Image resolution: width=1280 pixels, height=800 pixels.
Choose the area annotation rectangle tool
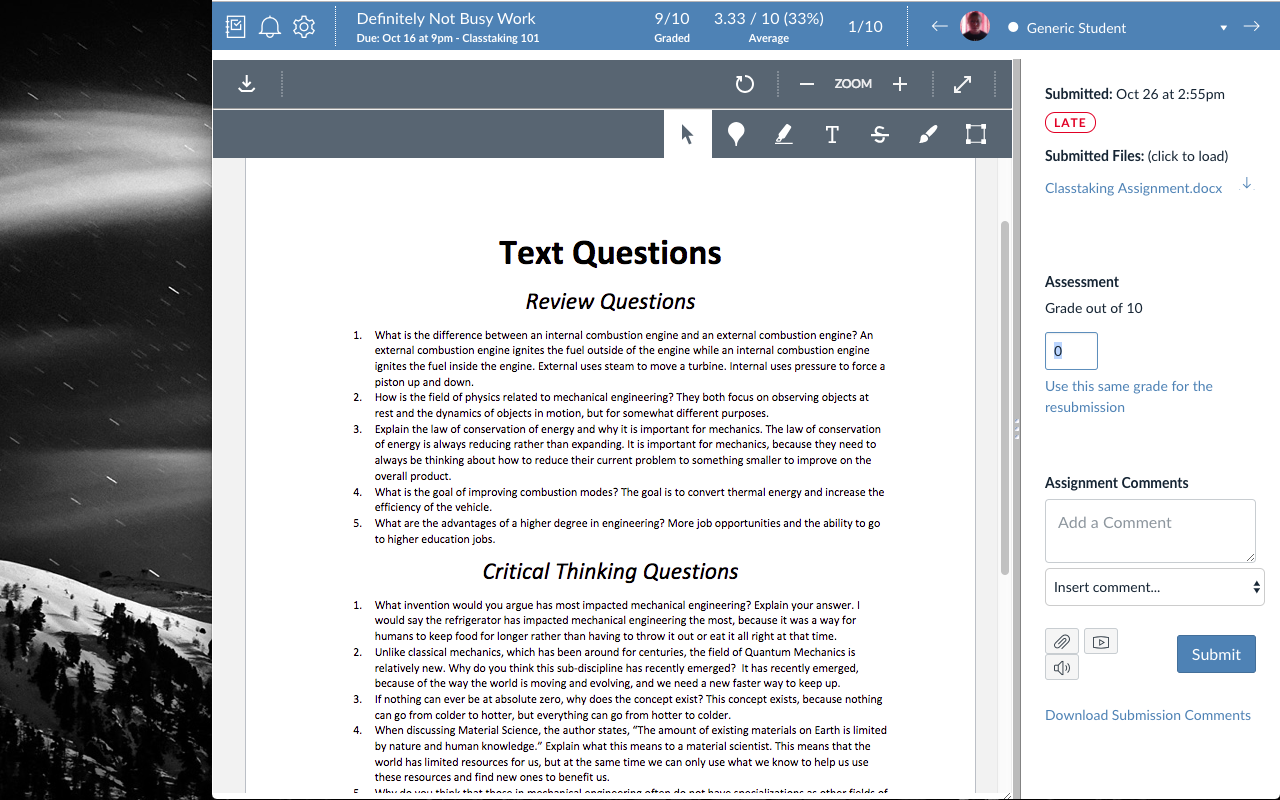coord(976,134)
